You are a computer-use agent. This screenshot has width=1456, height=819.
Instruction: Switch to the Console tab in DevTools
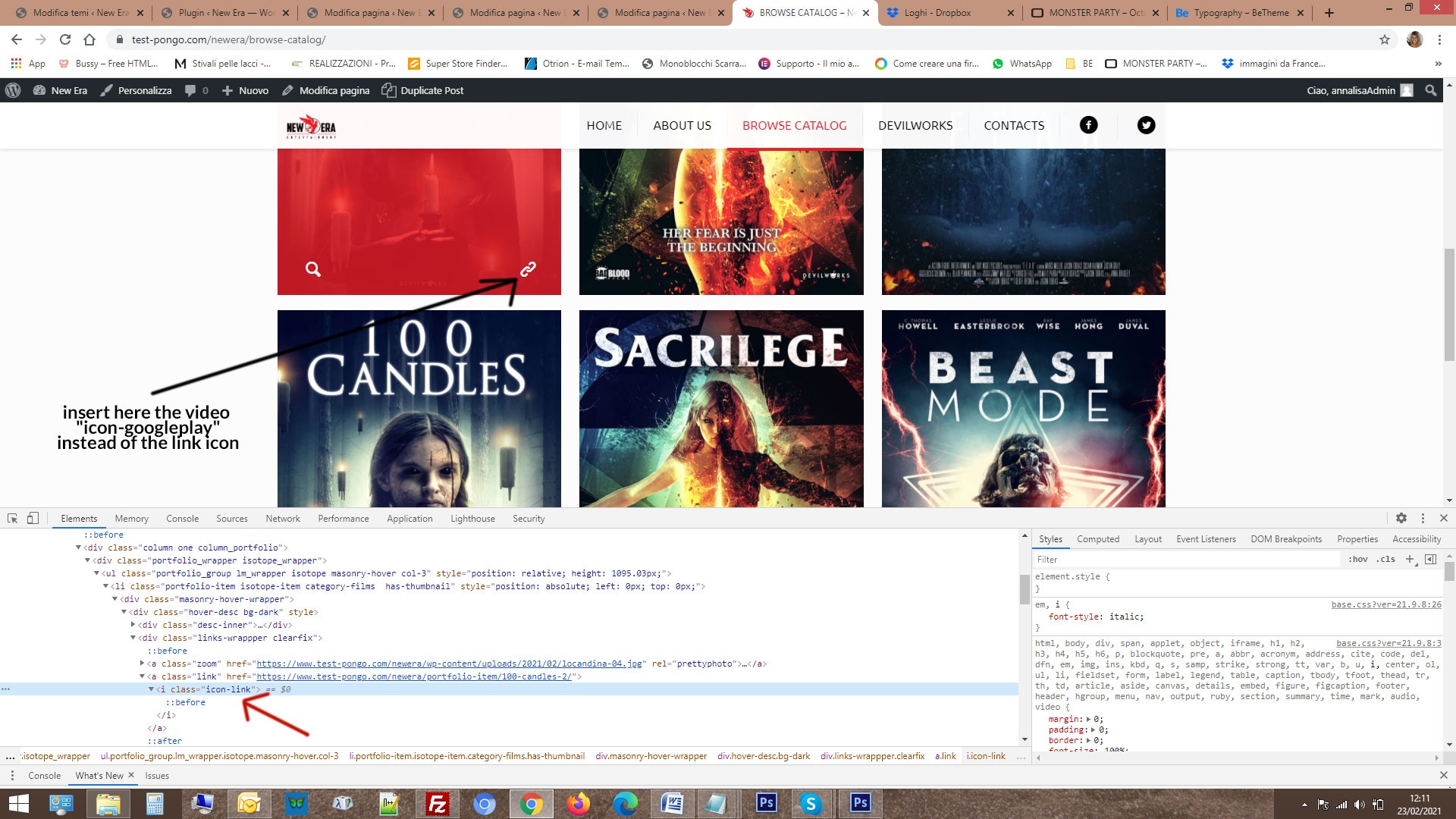click(182, 519)
